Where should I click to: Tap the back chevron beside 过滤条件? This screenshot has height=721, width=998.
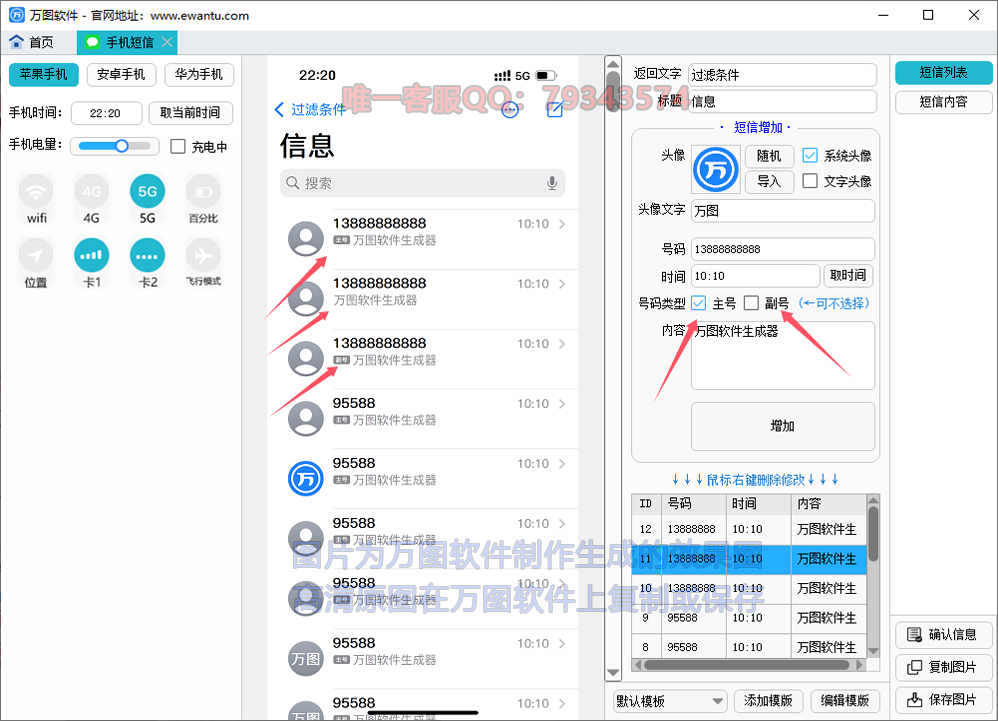[279, 110]
